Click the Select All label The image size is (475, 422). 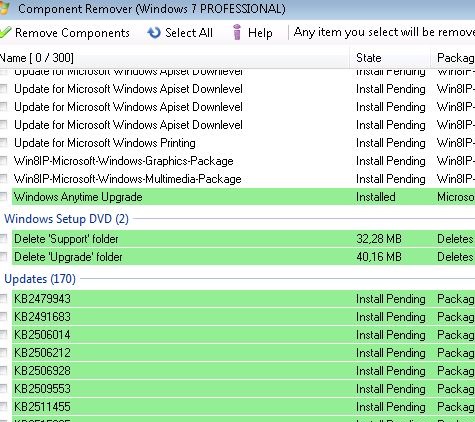189,33
